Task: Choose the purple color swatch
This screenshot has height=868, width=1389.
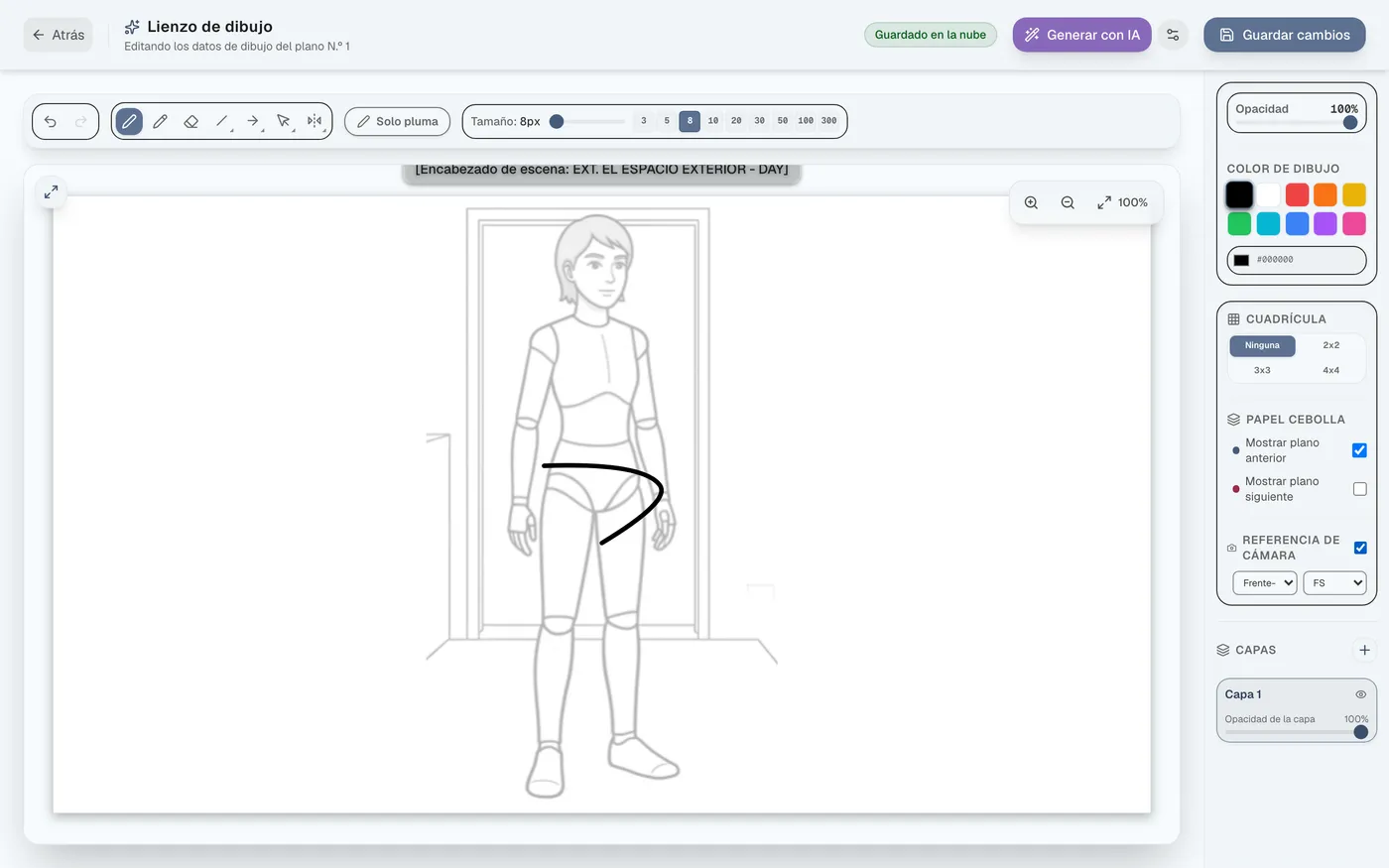Action: [x=1326, y=223]
